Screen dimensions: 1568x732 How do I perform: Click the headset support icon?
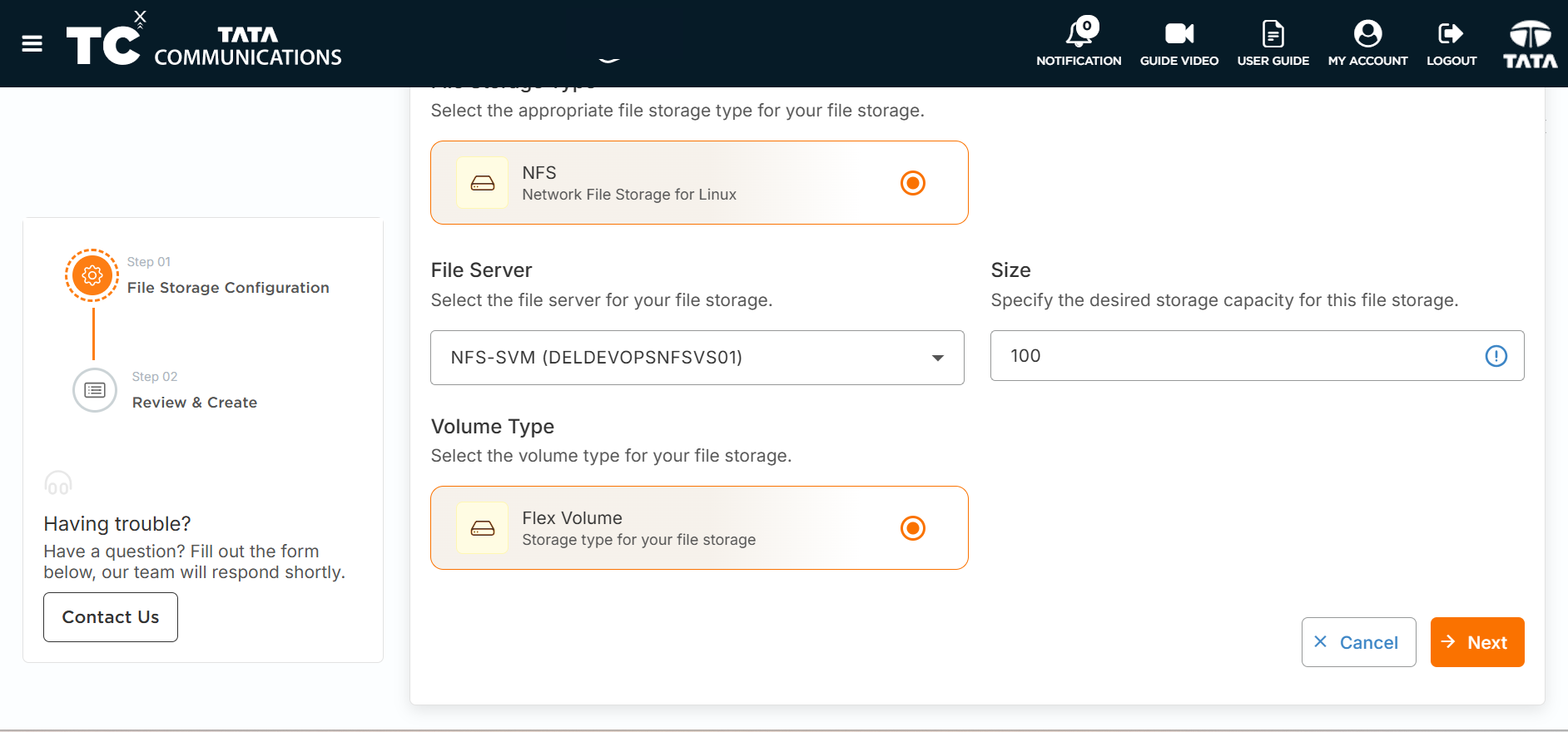click(58, 482)
